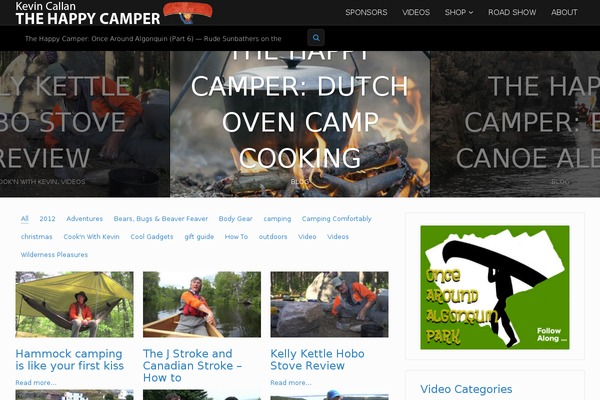
Task: Expand the SHOP dropdown menu
Action: pyautogui.click(x=459, y=12)
